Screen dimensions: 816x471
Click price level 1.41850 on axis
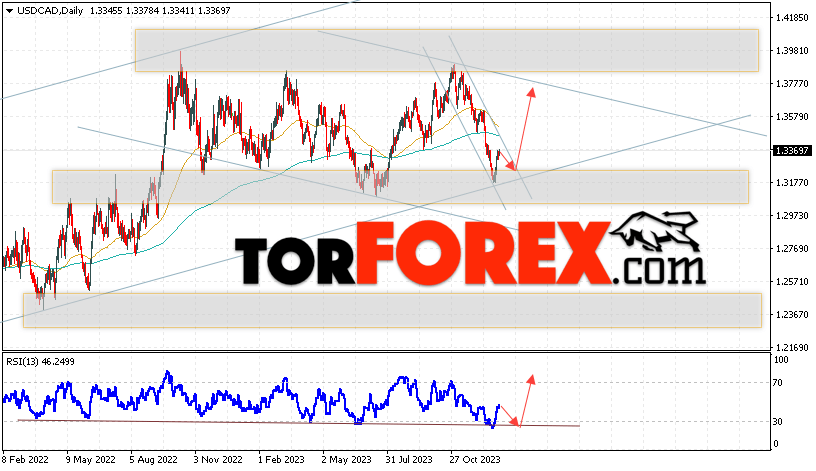792,18
